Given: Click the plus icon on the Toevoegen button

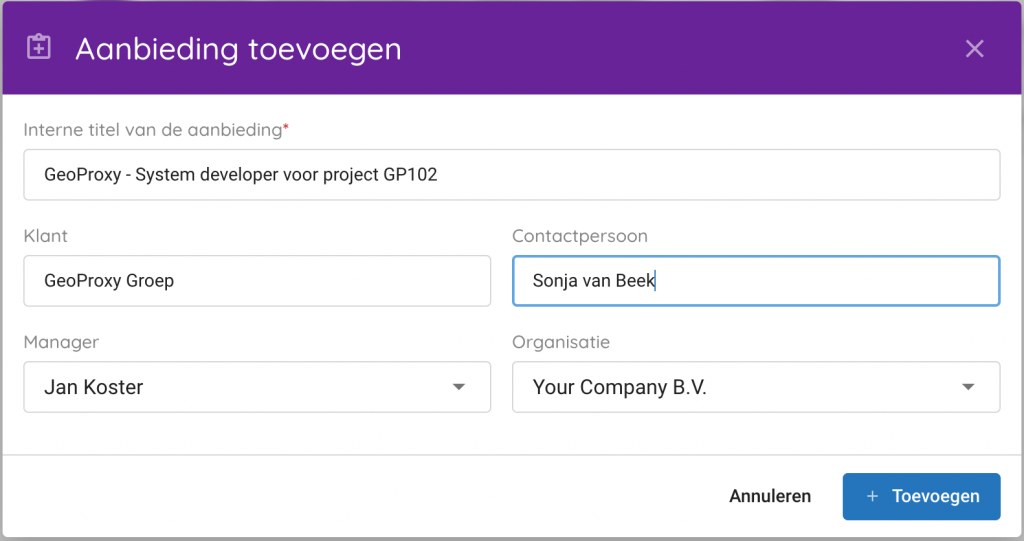Looking at the screenshot, I should [x=872, y=496].
